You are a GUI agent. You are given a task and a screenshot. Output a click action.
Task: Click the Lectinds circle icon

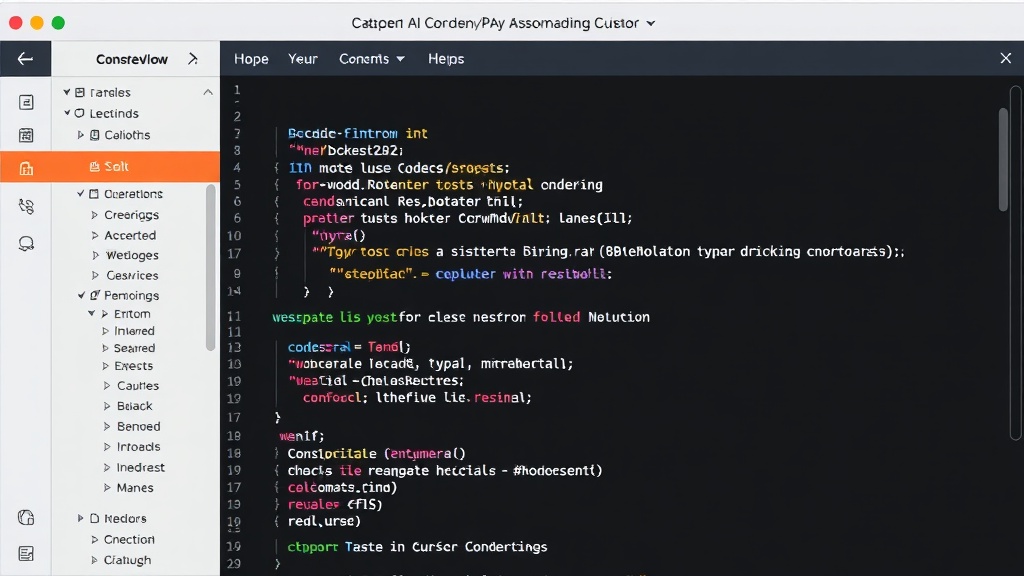coord(80,114)
